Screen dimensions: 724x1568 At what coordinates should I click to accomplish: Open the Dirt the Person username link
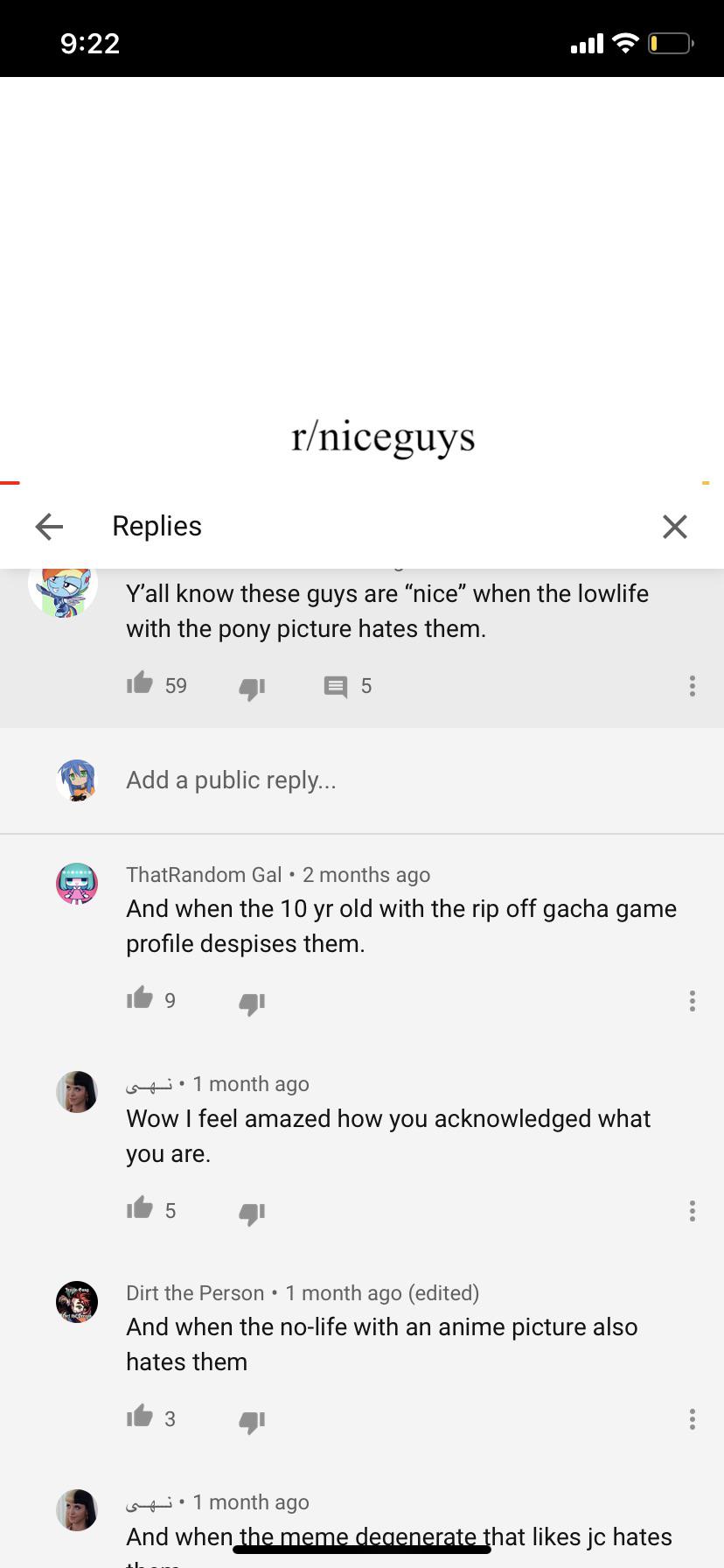point(195,1292)
